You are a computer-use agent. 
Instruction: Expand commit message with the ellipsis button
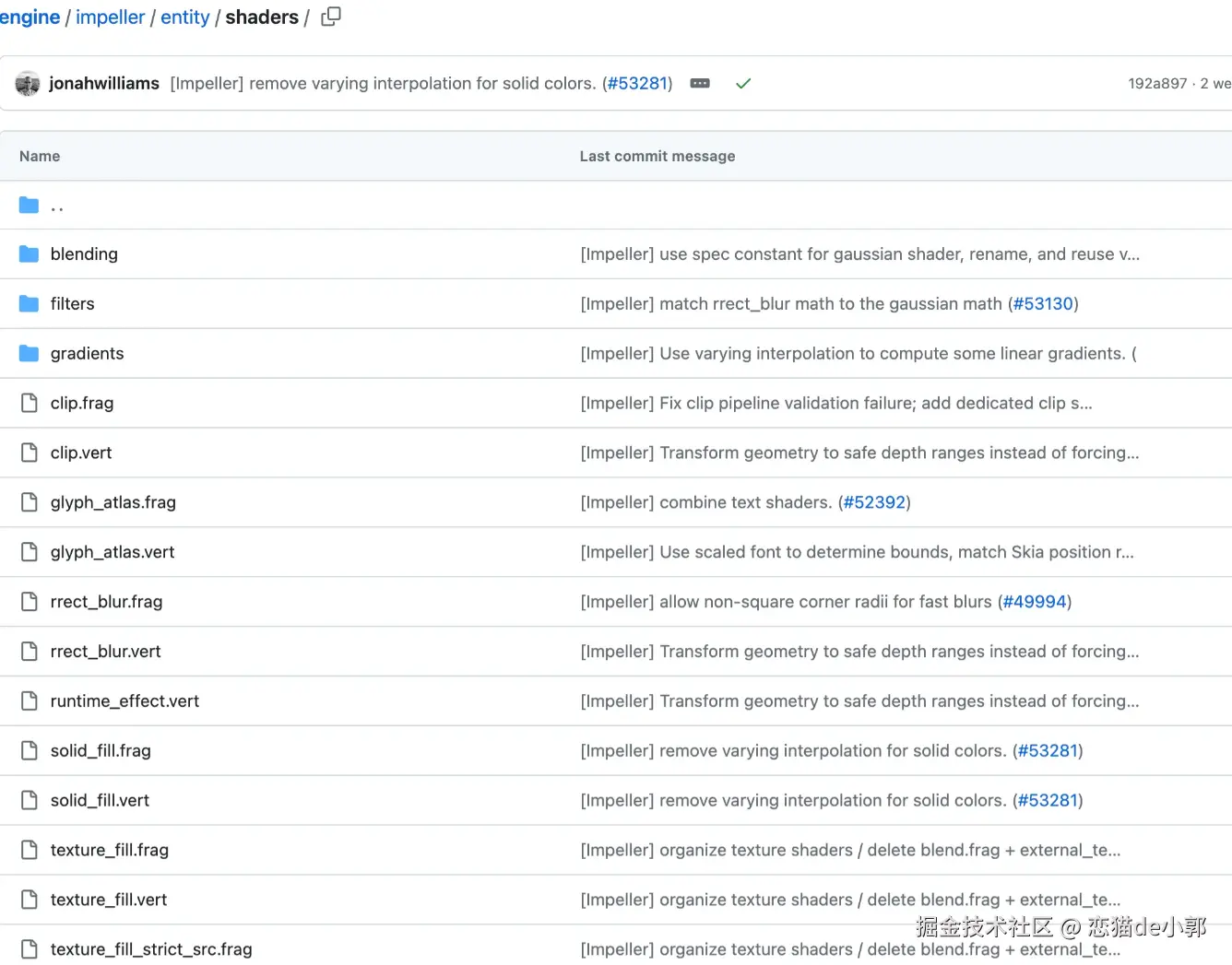[x=700, y=84]
